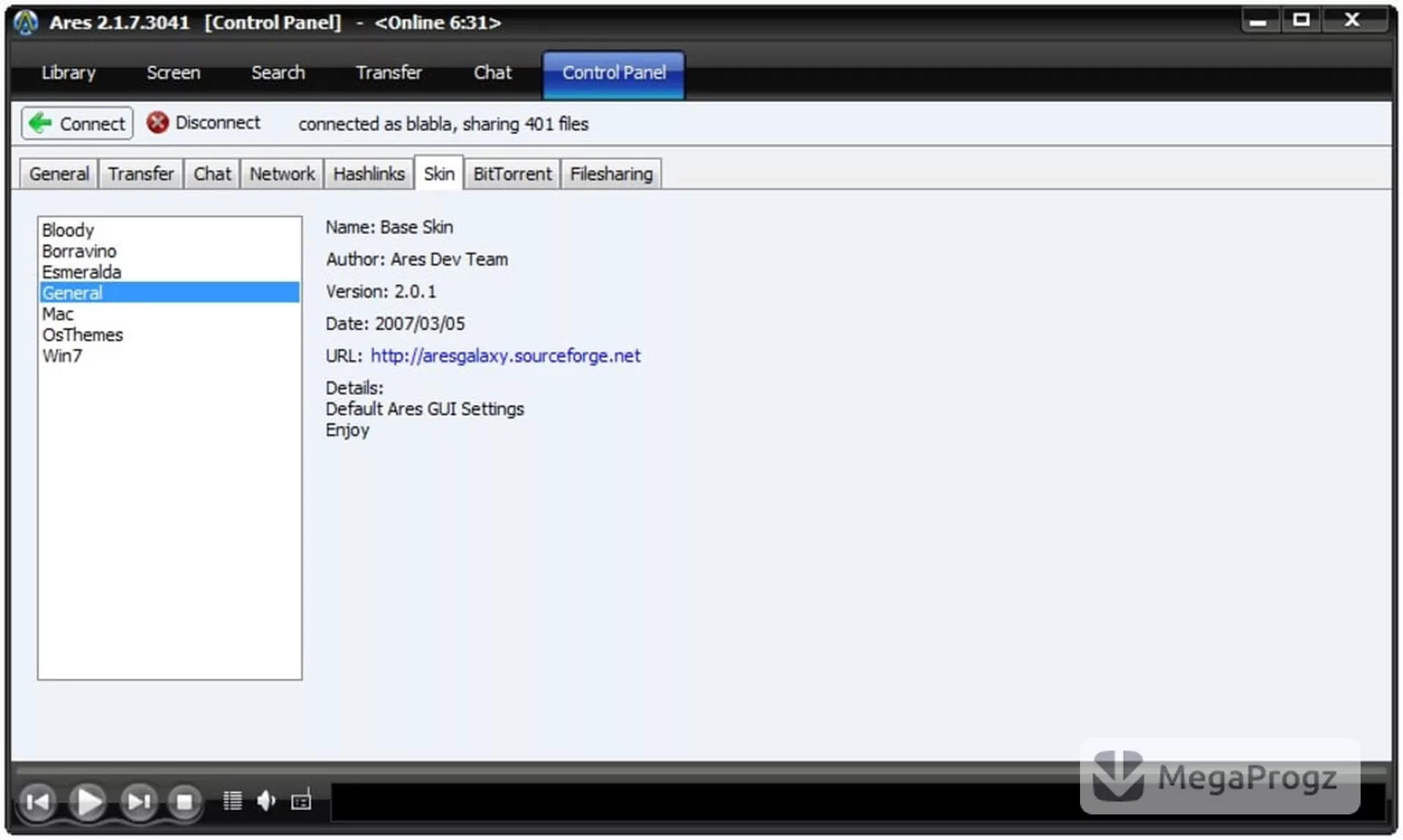Select the OsThemes skin
Screen dimensions: 1403x840
point(170,335)
